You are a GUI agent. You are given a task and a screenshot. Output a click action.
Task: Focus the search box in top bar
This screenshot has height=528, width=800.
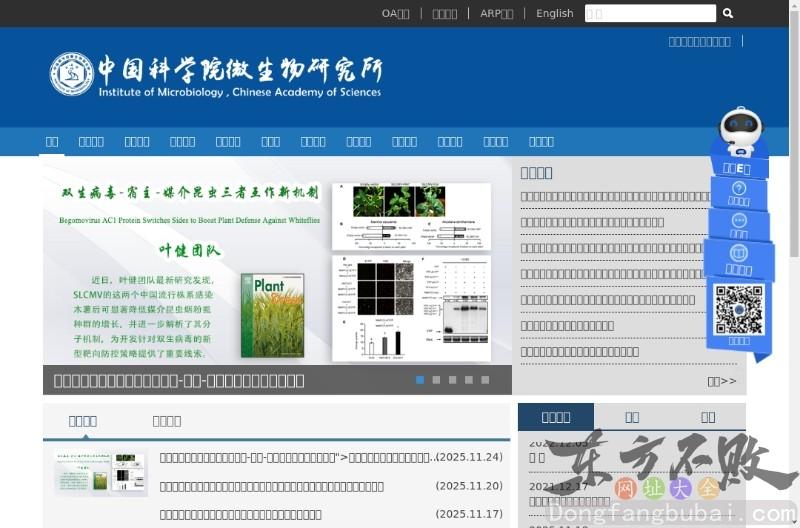(x=650, y=13)
